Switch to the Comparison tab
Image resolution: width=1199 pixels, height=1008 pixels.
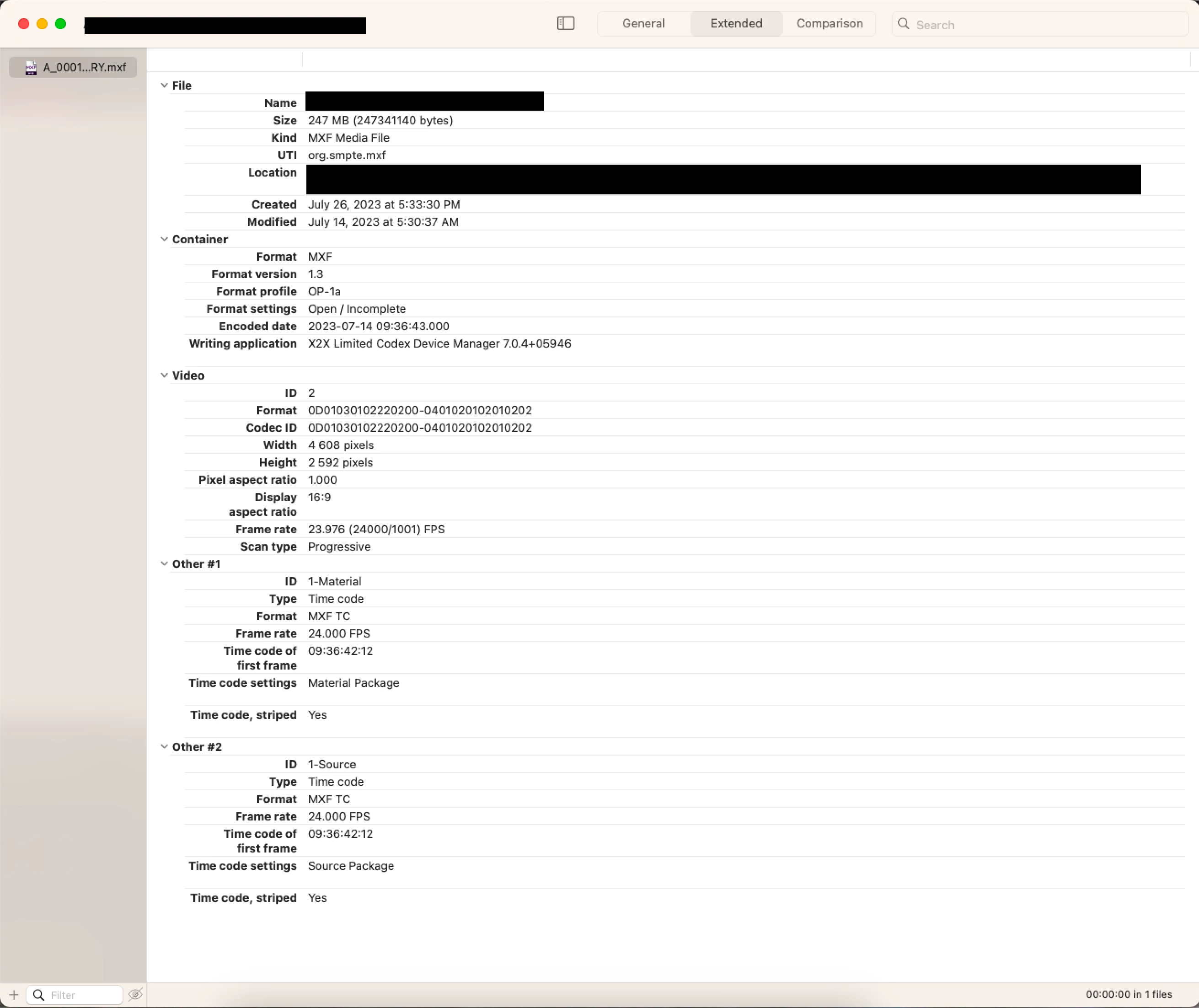click(829, 23)
